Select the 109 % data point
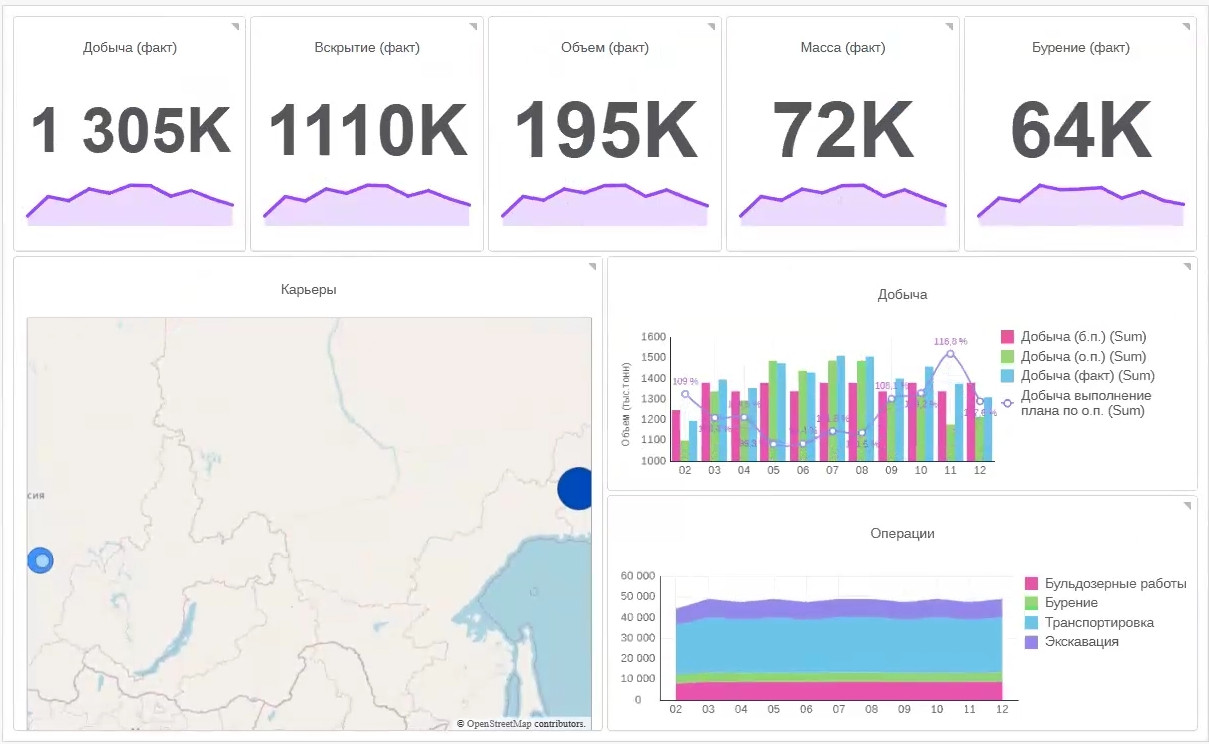 685,394
